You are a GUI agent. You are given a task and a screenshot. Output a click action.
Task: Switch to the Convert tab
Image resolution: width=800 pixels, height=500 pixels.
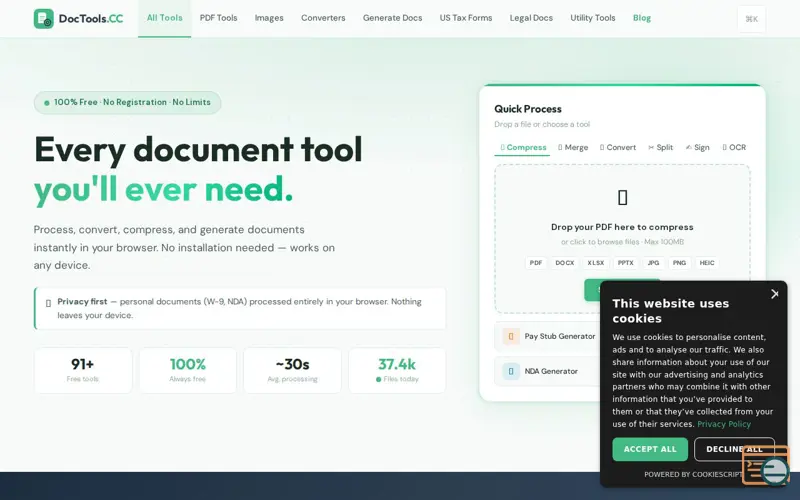pos(618,147)
